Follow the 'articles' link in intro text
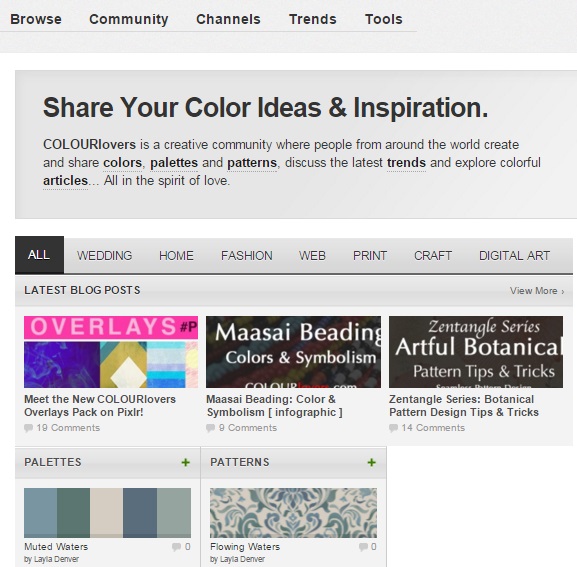Image resolution: width=577 pixels, height=567 pixels. [65, 181]
